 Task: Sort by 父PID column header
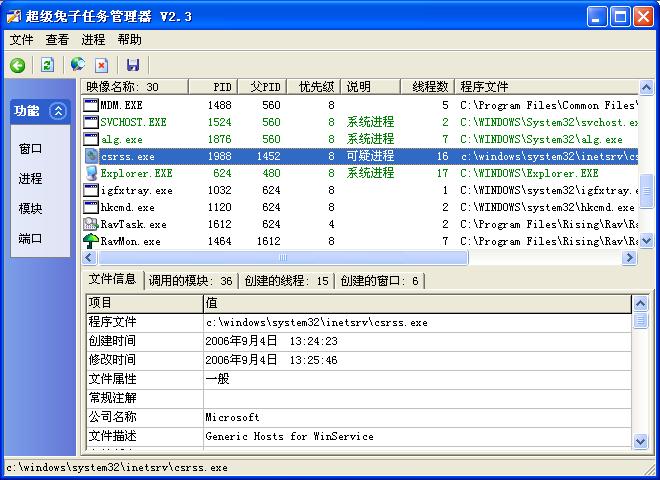(262, 87)
